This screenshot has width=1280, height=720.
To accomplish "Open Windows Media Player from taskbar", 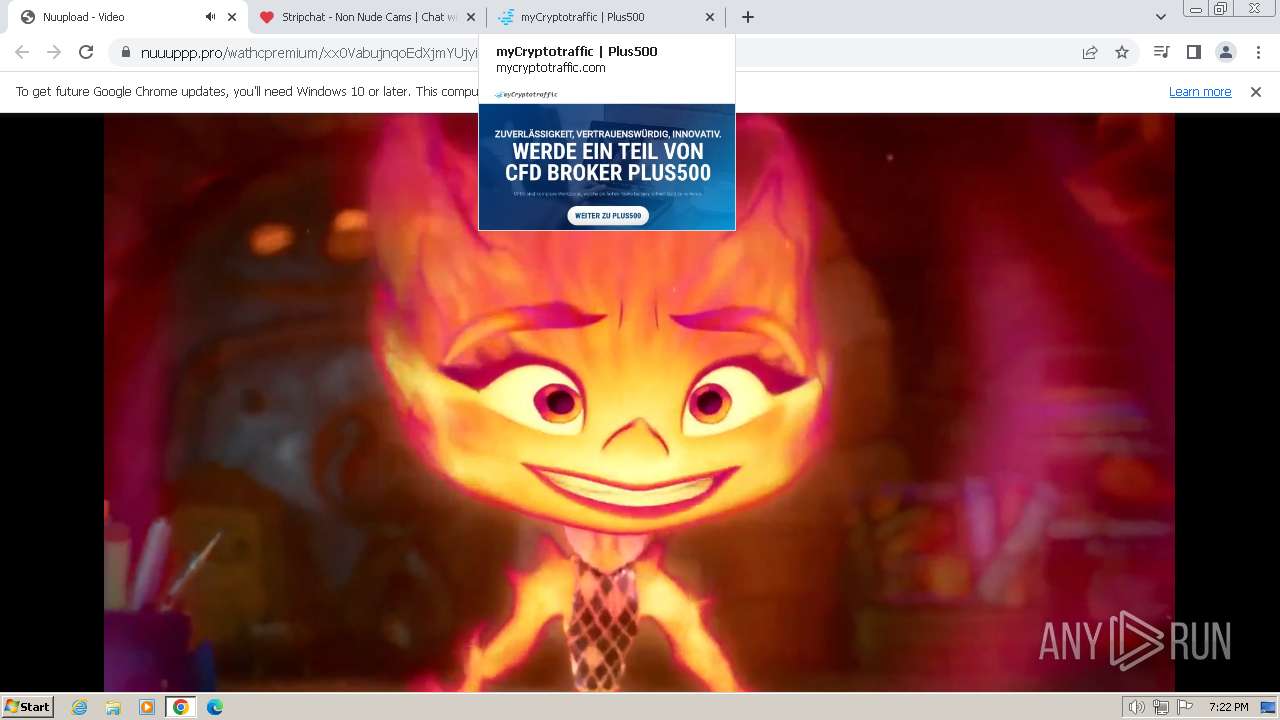I will [147, 707].
